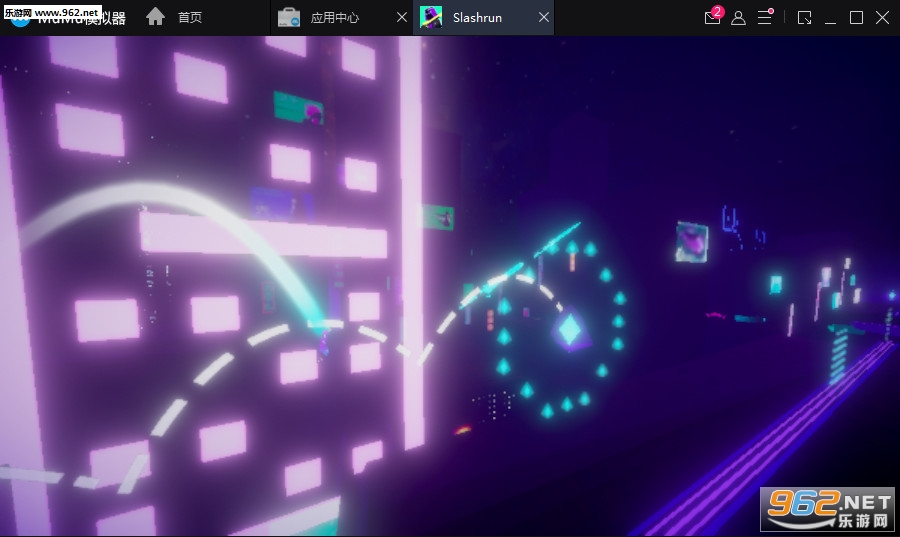Click the home icon in the title bar
This screenshot has height=537, width=900.
click(x=155, y=17)
